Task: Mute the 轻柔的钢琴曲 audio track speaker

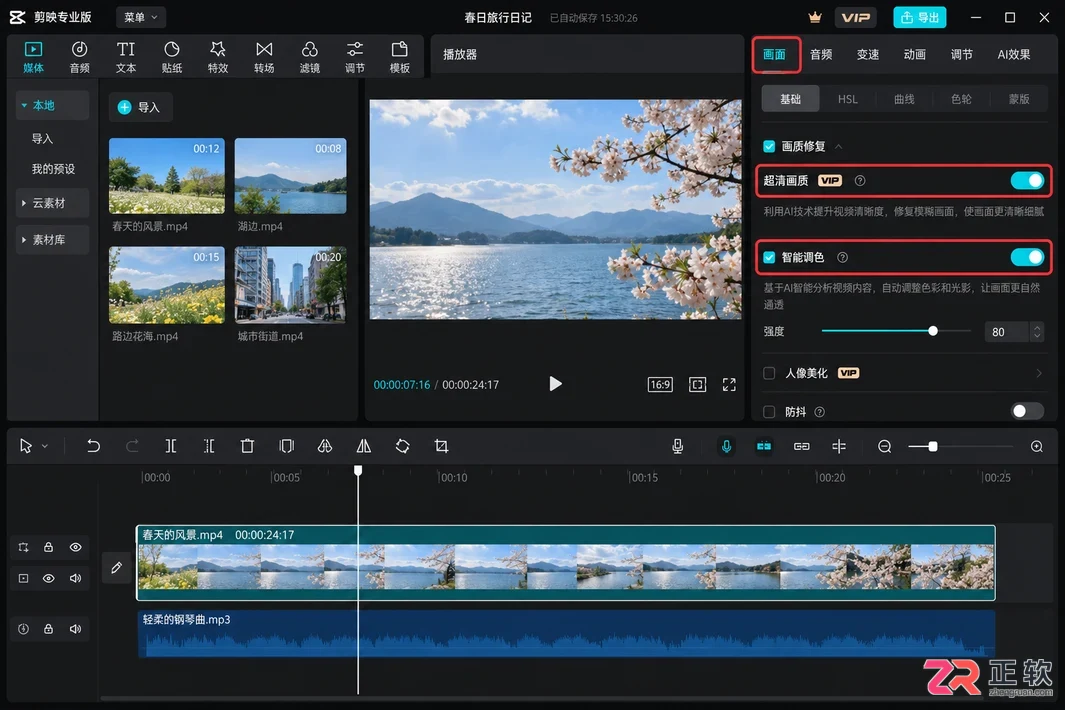Action: click(x=75, y=629)
